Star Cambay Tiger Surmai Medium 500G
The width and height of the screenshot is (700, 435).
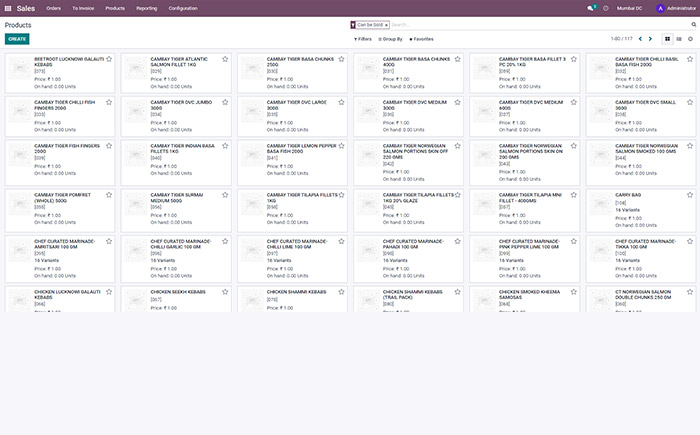(x=225, y=195)
